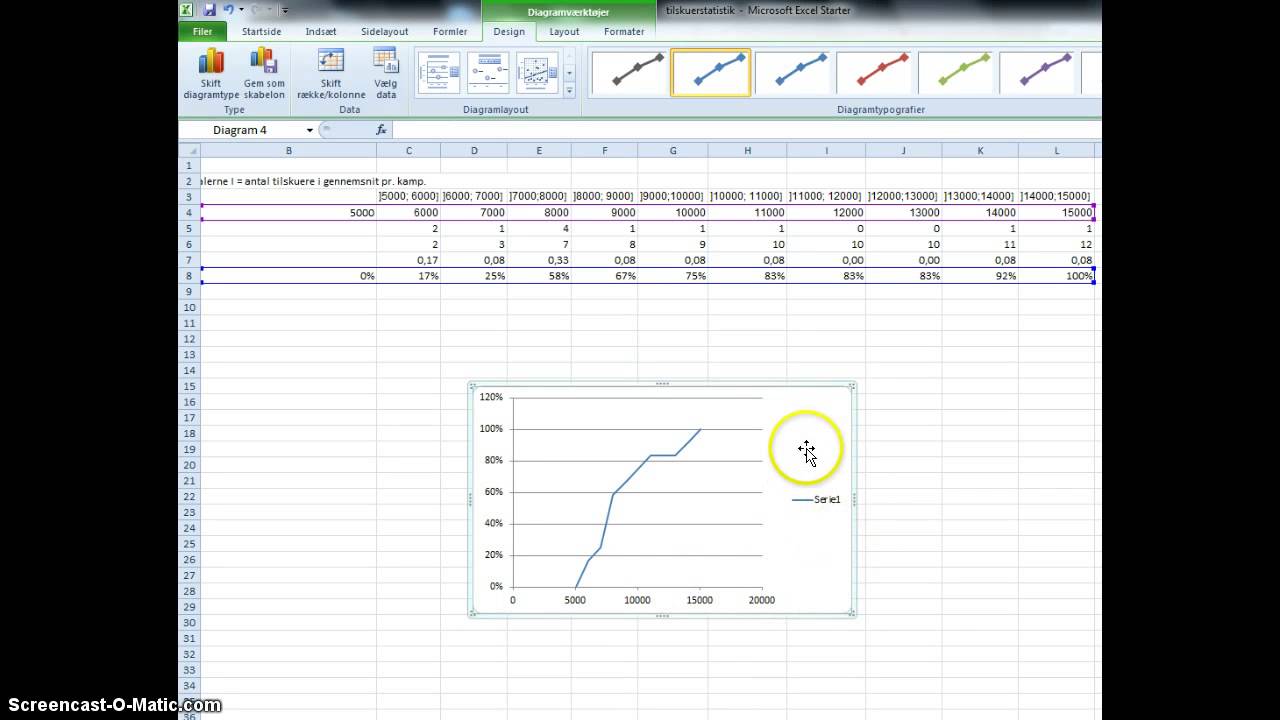Switch to the Indsæt tab
Screen dimensions: 1280x720
point(321,32)
